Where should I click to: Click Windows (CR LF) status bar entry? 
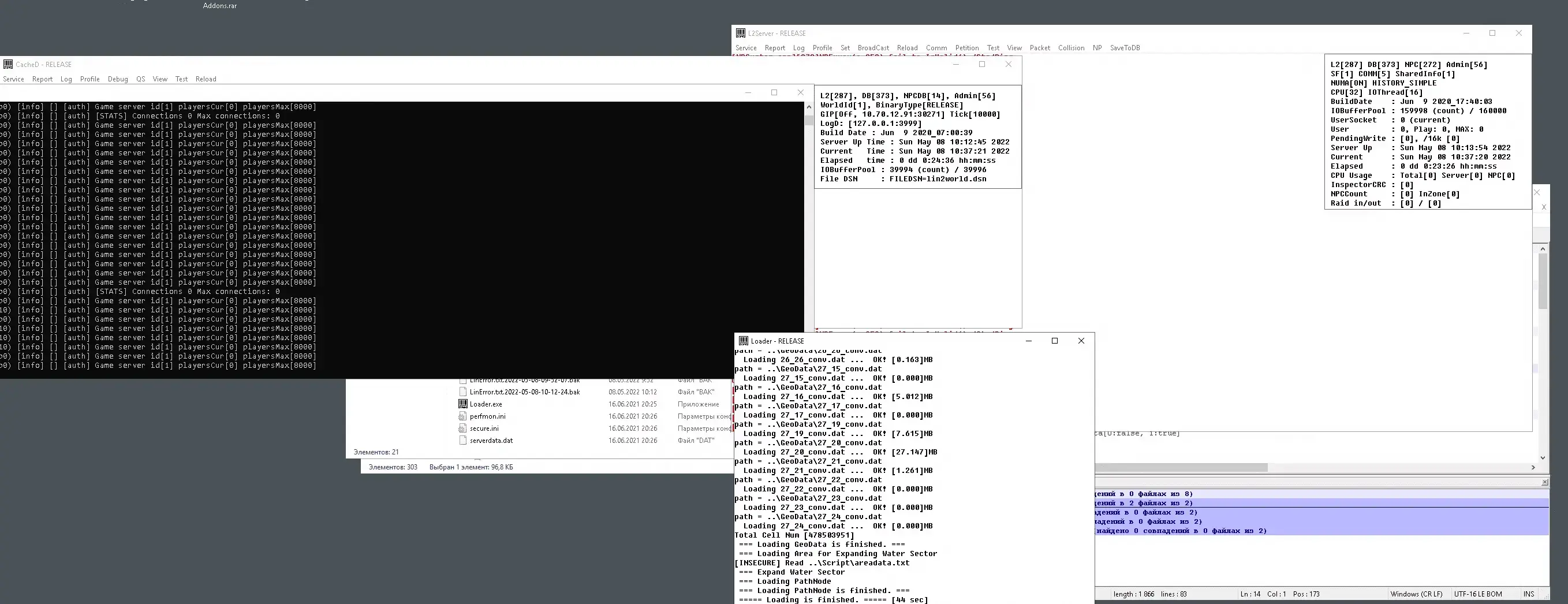click(x=1416, y=594)
